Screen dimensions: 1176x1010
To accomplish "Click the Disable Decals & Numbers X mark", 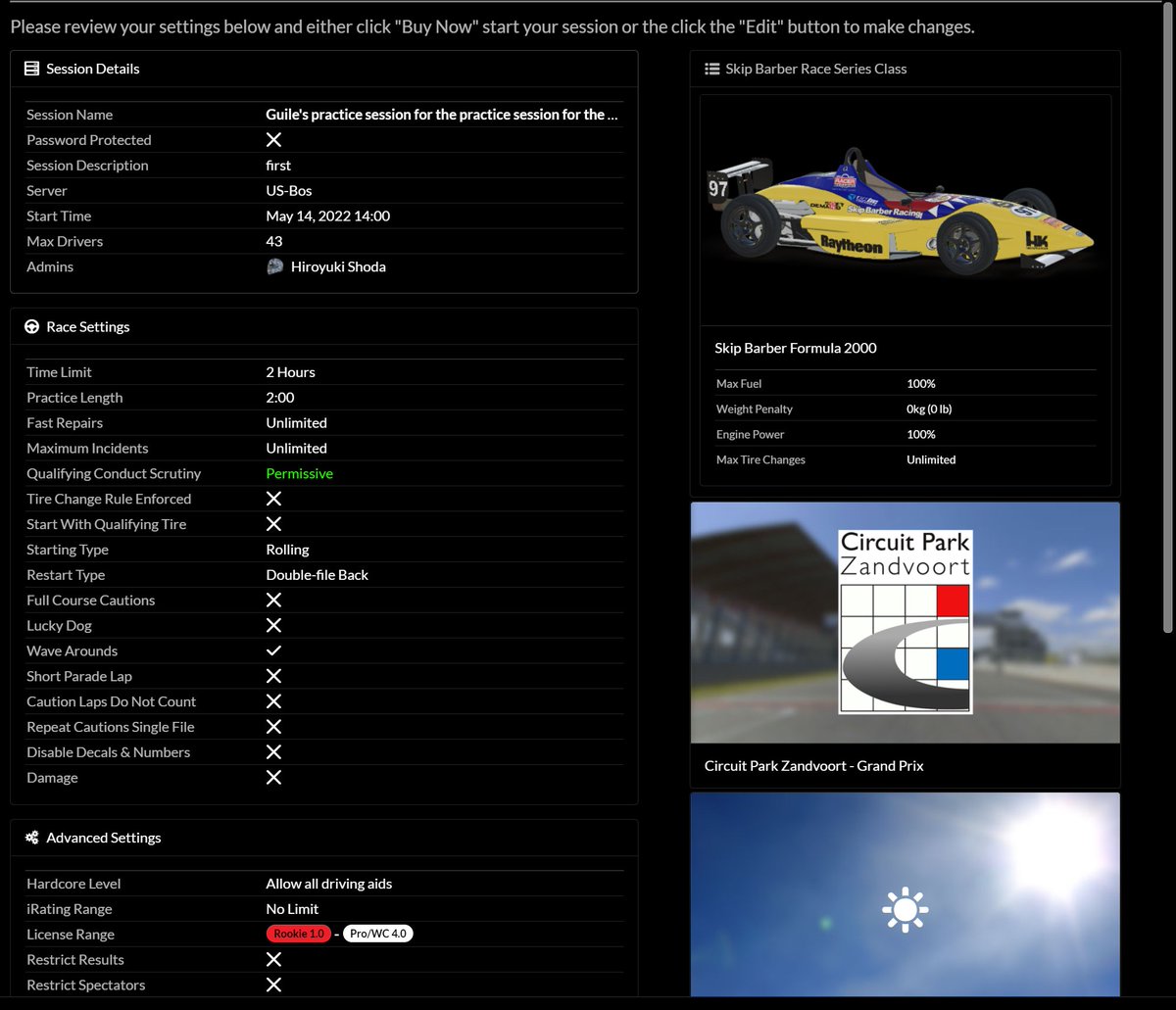I will (x=274, y=752).
